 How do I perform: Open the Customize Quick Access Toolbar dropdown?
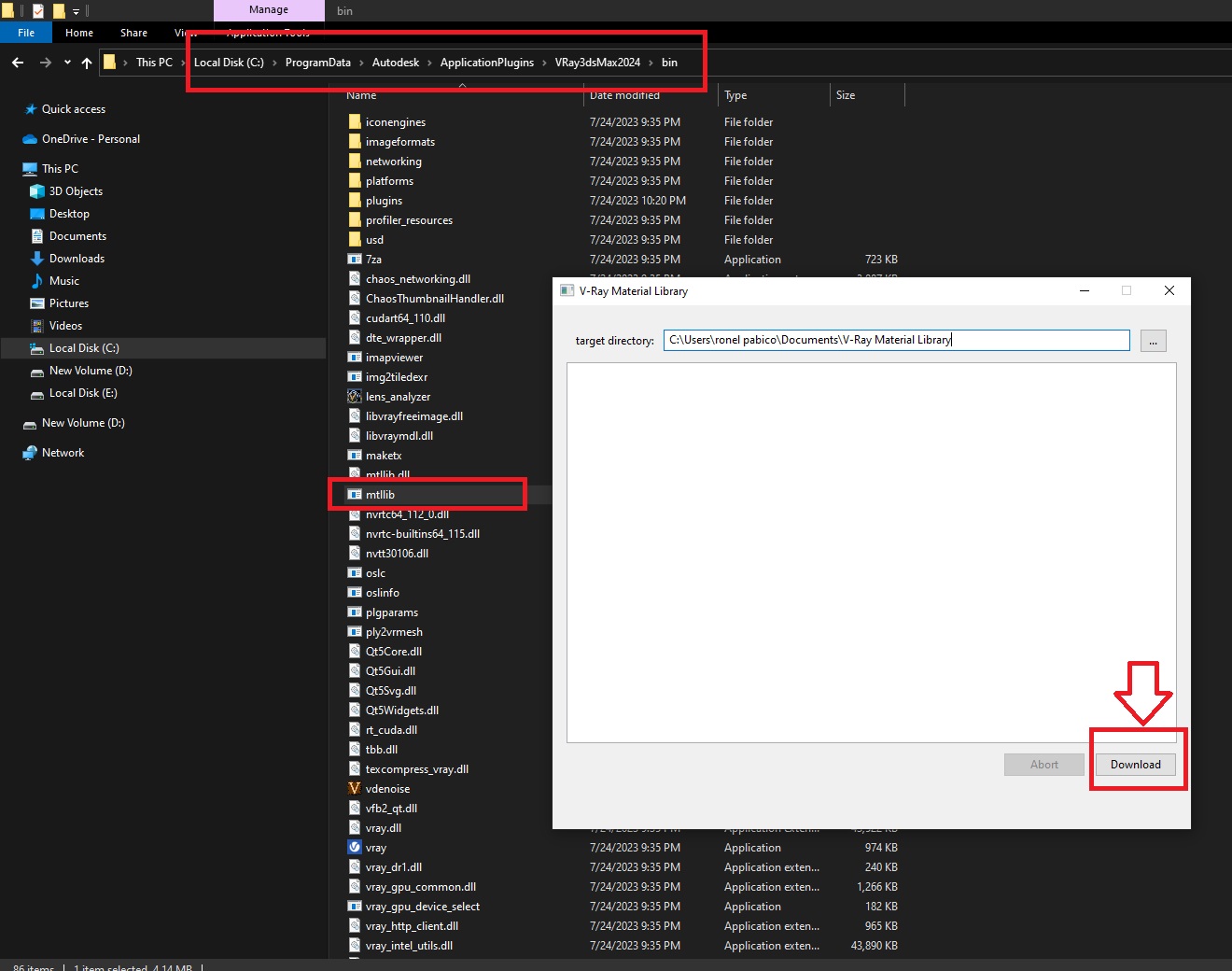coord(75,10)
